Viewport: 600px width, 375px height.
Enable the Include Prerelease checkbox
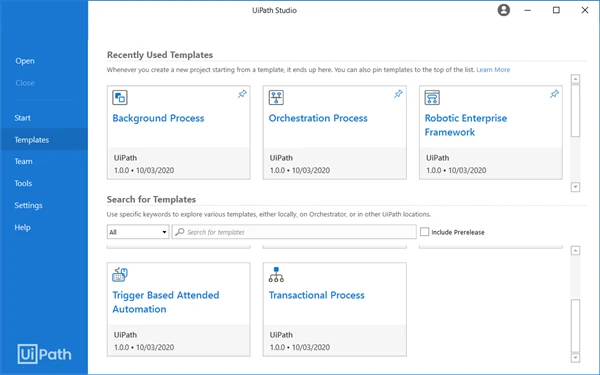[x=424, y=232]
